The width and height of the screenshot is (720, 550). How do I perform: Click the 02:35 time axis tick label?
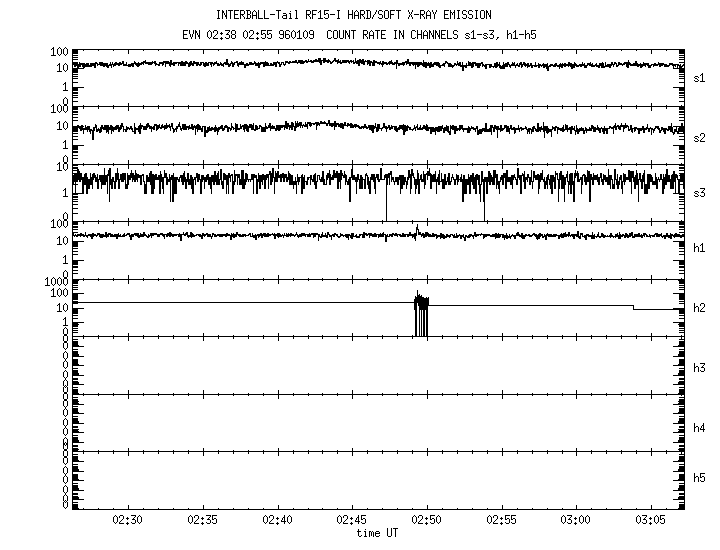tap(203, 521)
